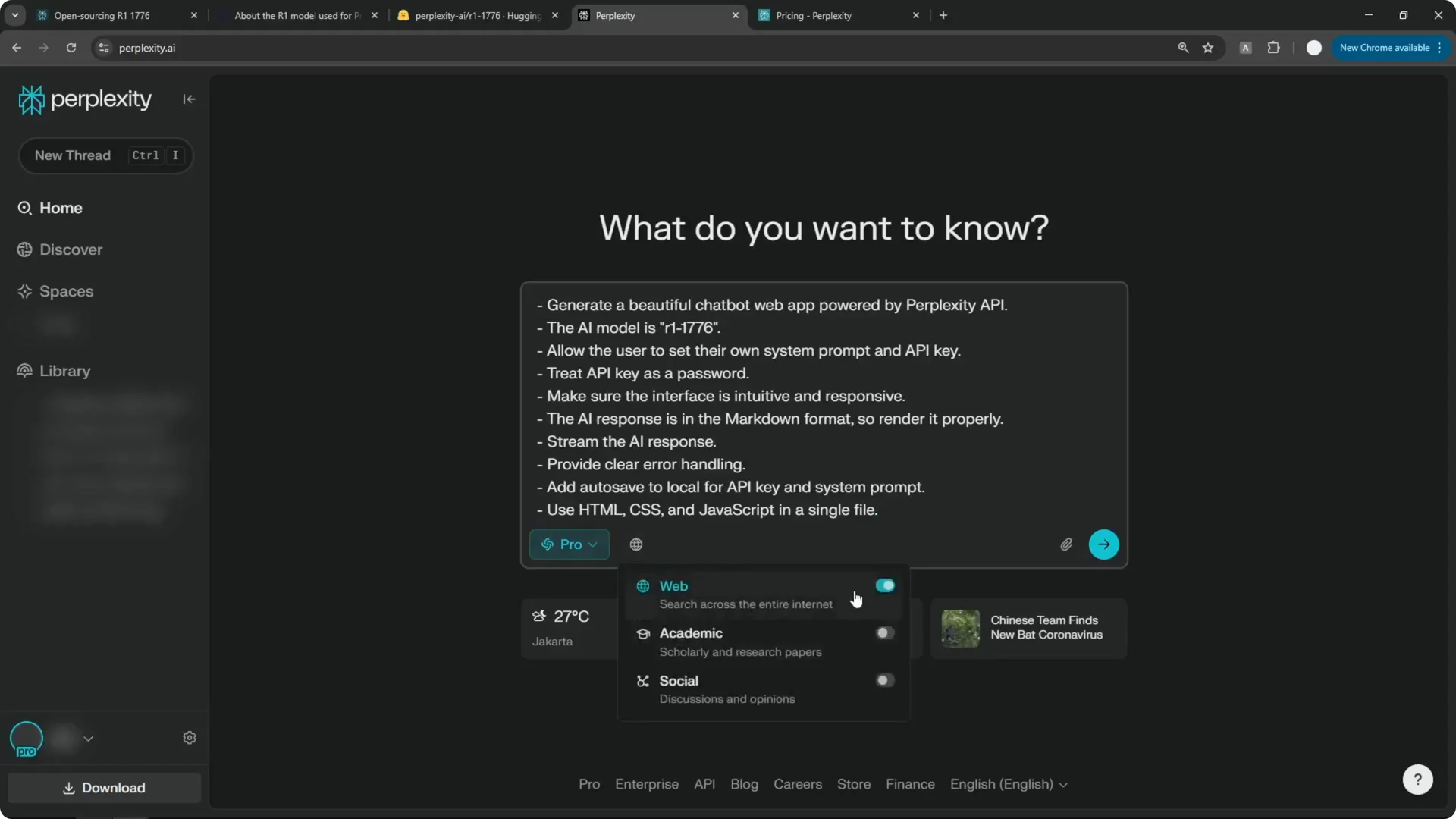This screenshot has height=819, width=1456.
Task: Open the Pro model dropdown
Action: (x=570, y=544)
